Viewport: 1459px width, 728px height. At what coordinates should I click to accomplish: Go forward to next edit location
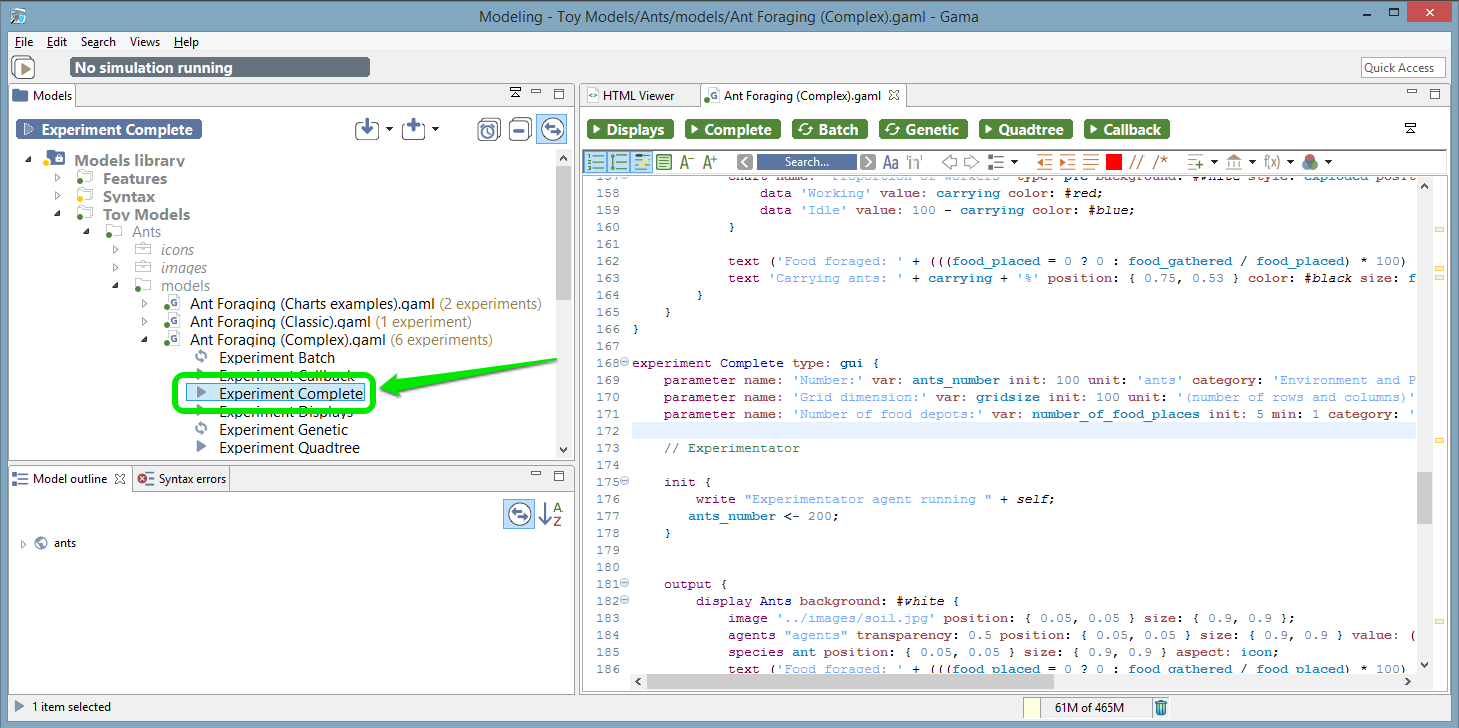tap(971, 162)
